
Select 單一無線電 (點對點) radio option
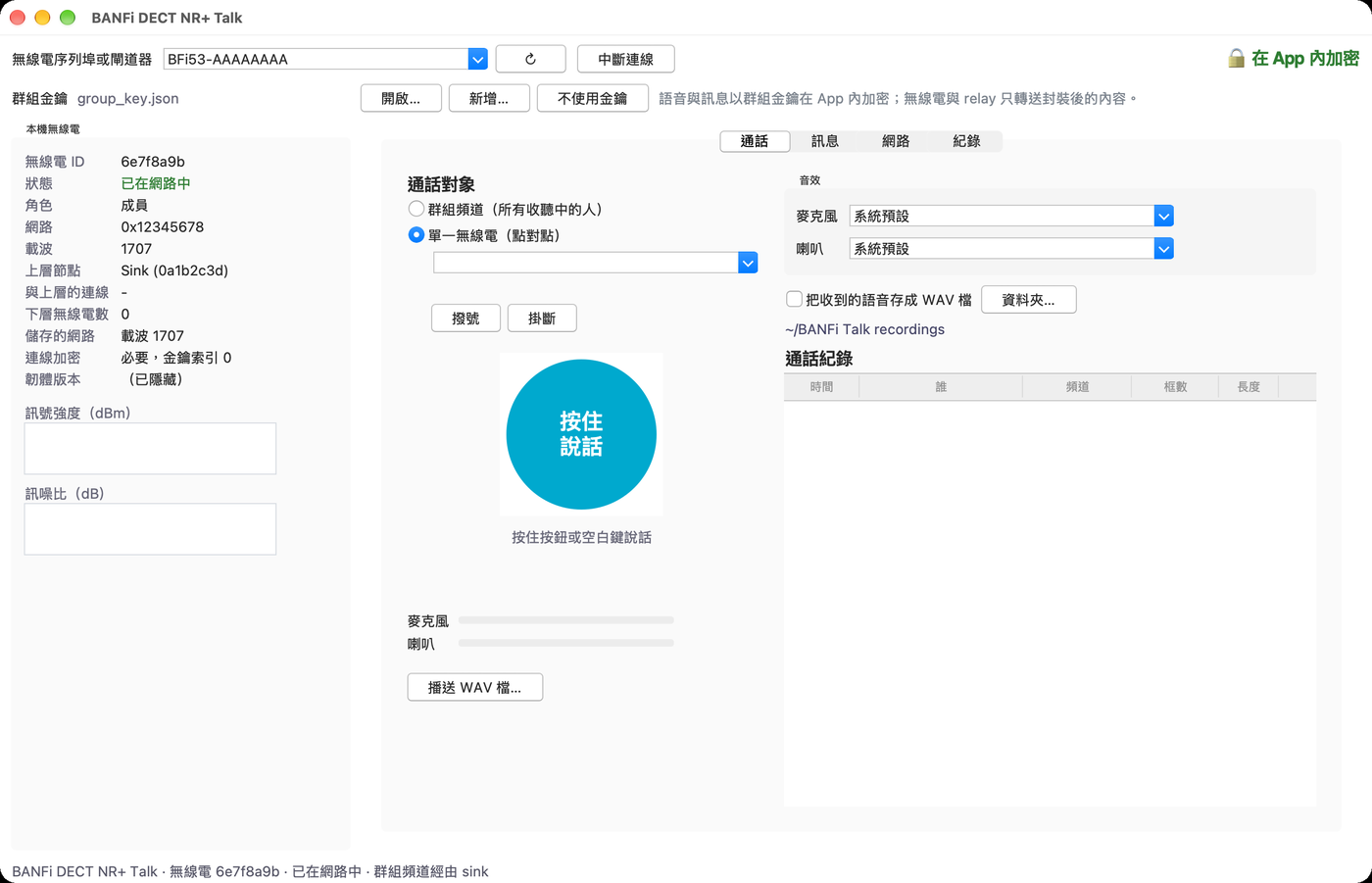pos(416,235)
